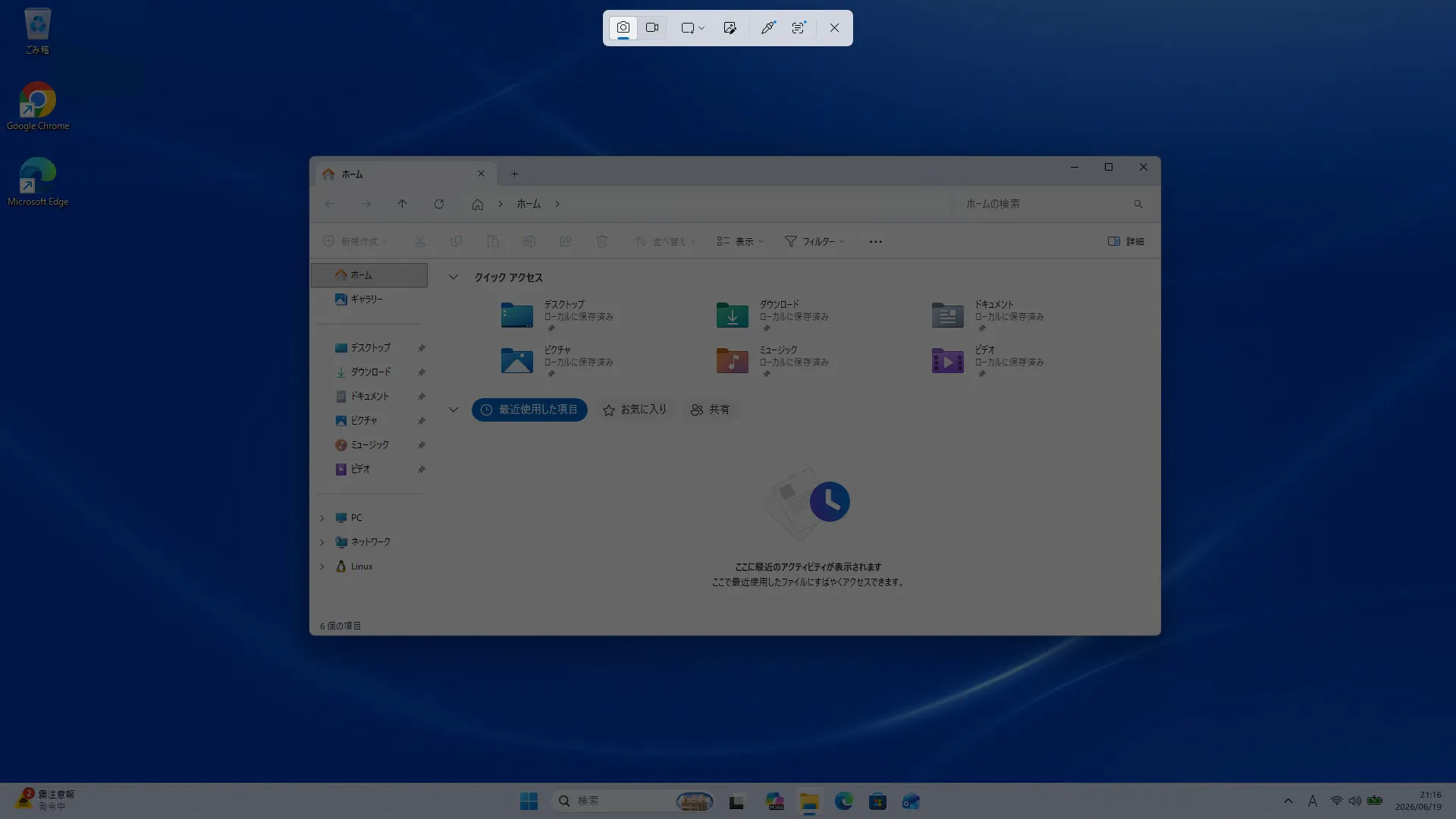Unpin デスクトップ via its sidebar pin icon
Image resolution: width=1456 pixels, height=819 pixels.
pyautogui.click(x=421, y=348)
